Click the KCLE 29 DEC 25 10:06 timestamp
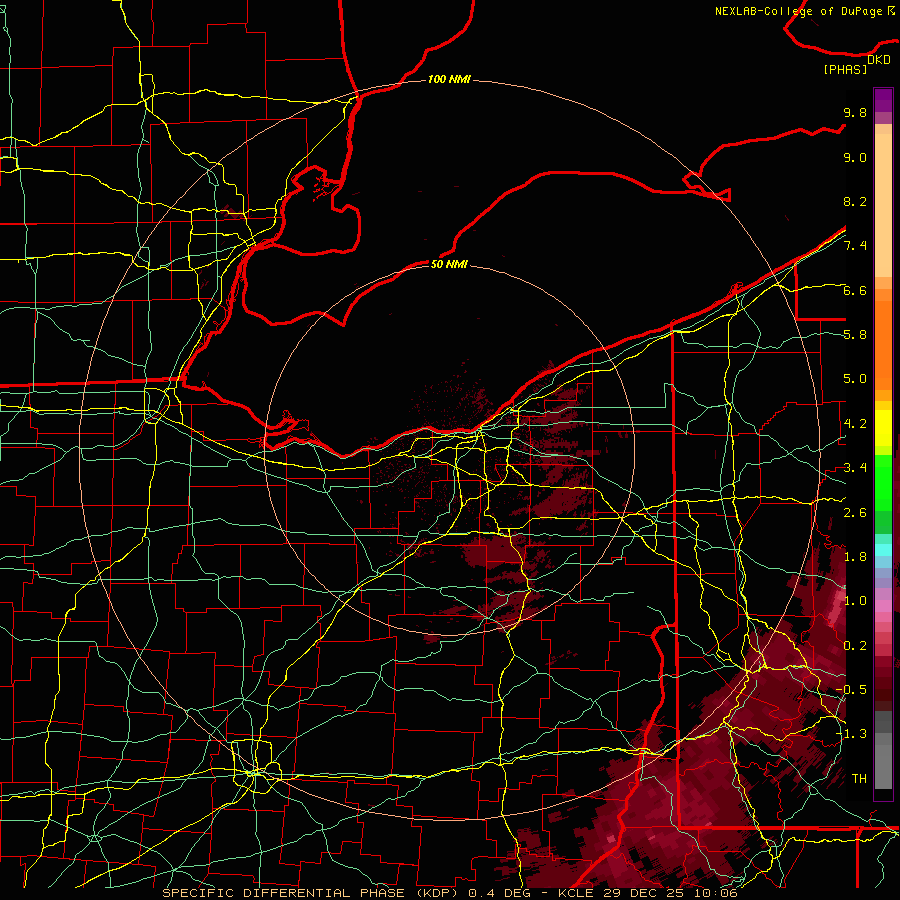This screenshot has height=900, width=900. coord(647,893)
